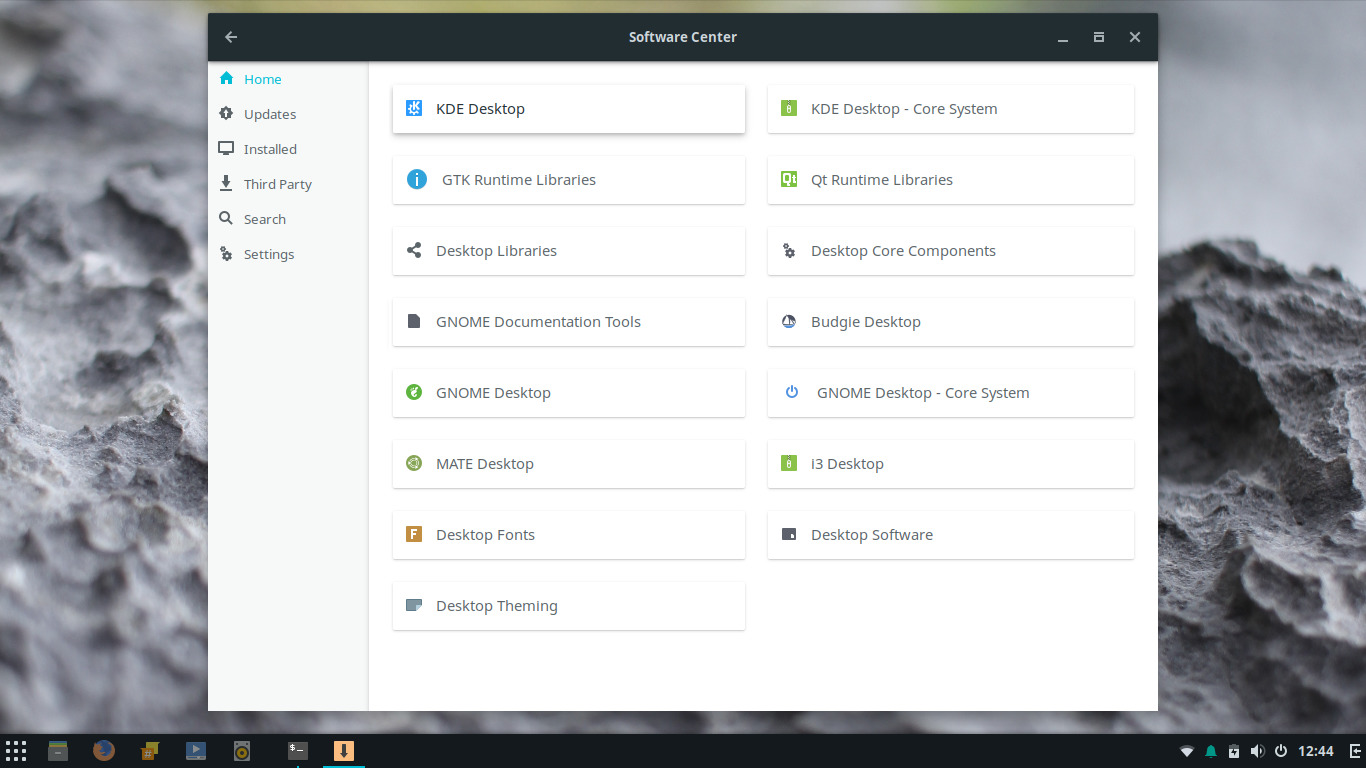Open the terminal from the taskbar
The width and height of the screenshot is (1366, 768).
[296, 750]
